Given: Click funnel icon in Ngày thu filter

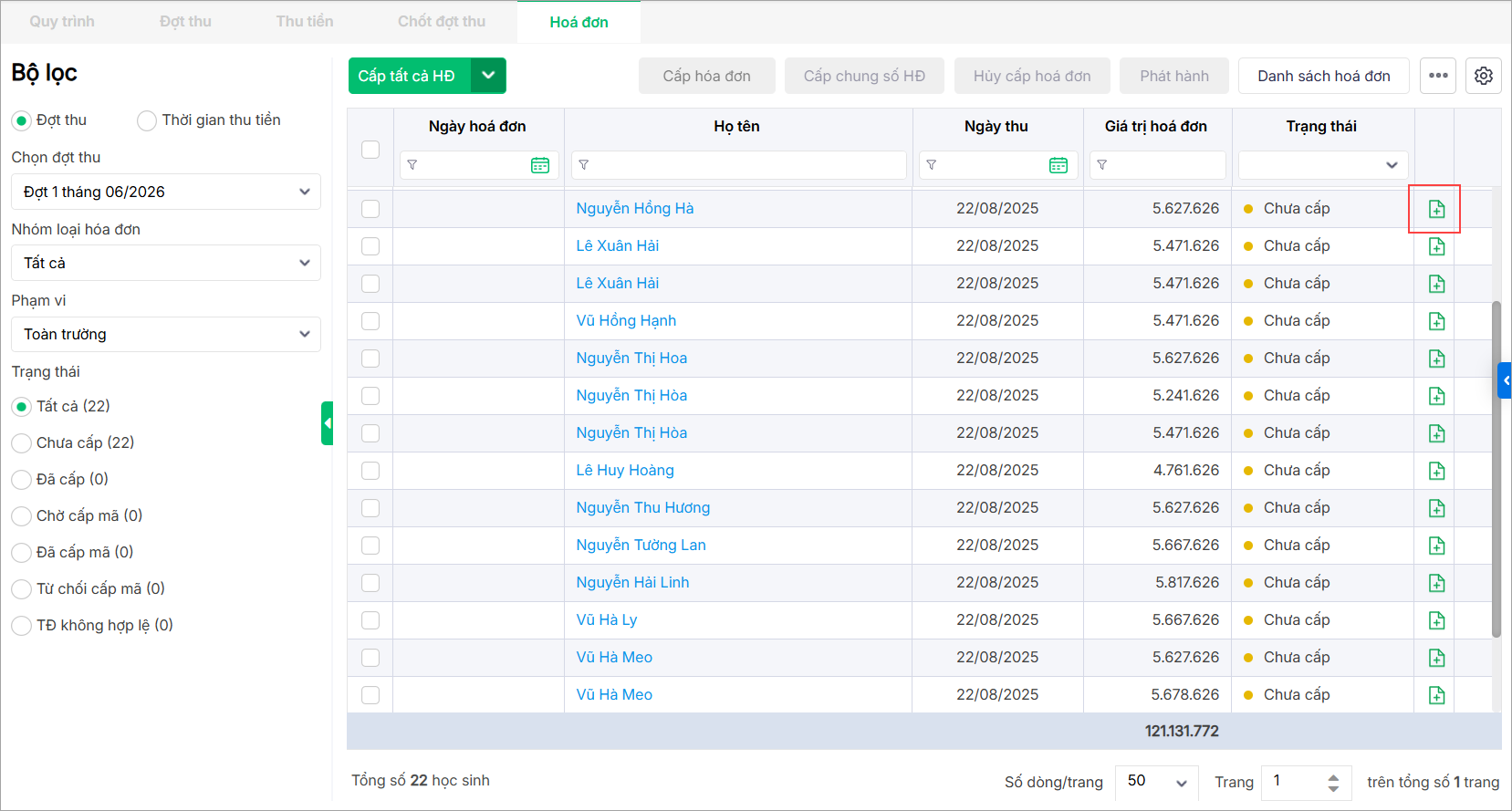Looking at the screenshot, I should click(x=932, y=165).
